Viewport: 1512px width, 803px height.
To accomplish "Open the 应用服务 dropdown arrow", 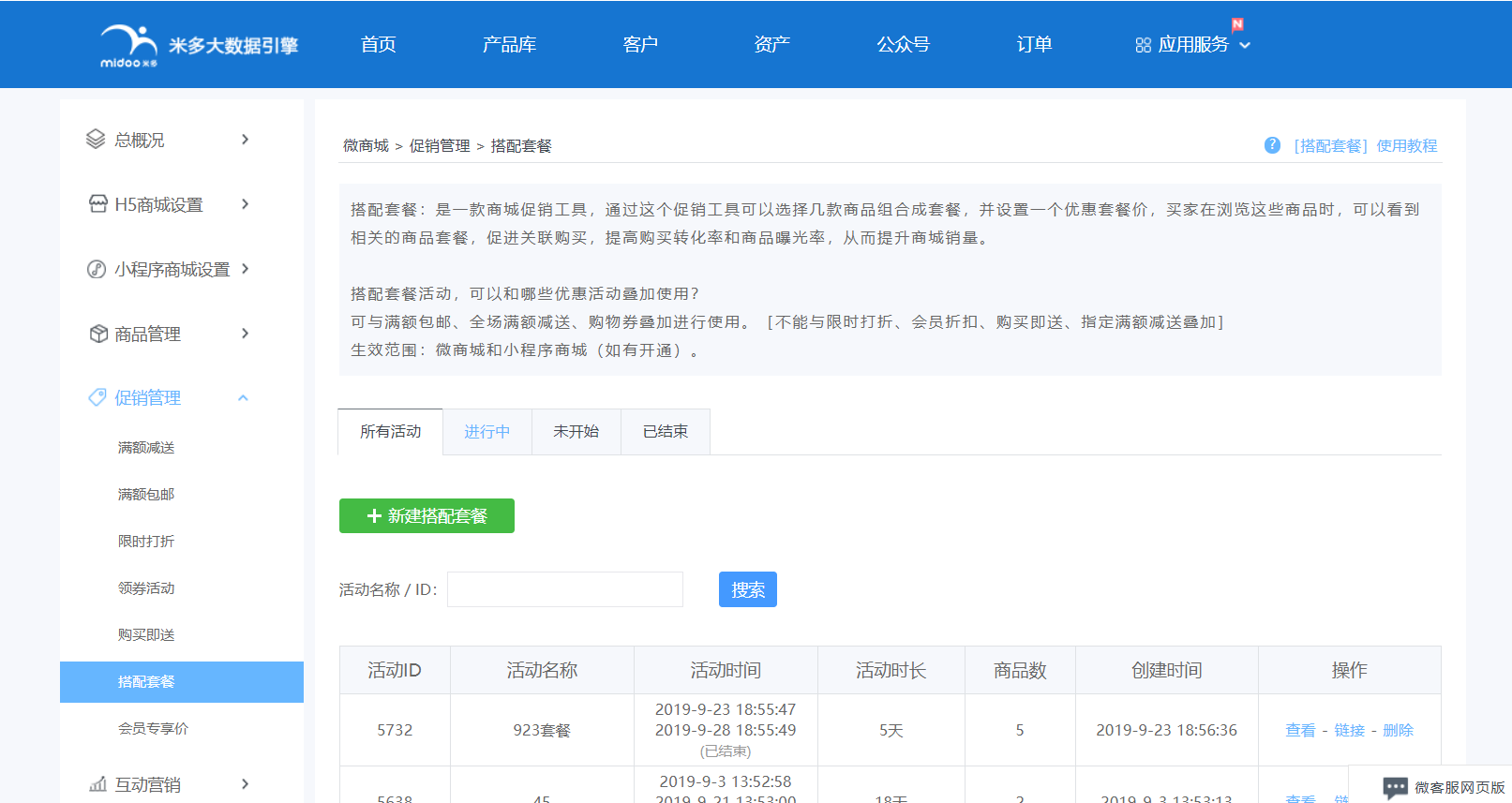I will (1245, 45).
